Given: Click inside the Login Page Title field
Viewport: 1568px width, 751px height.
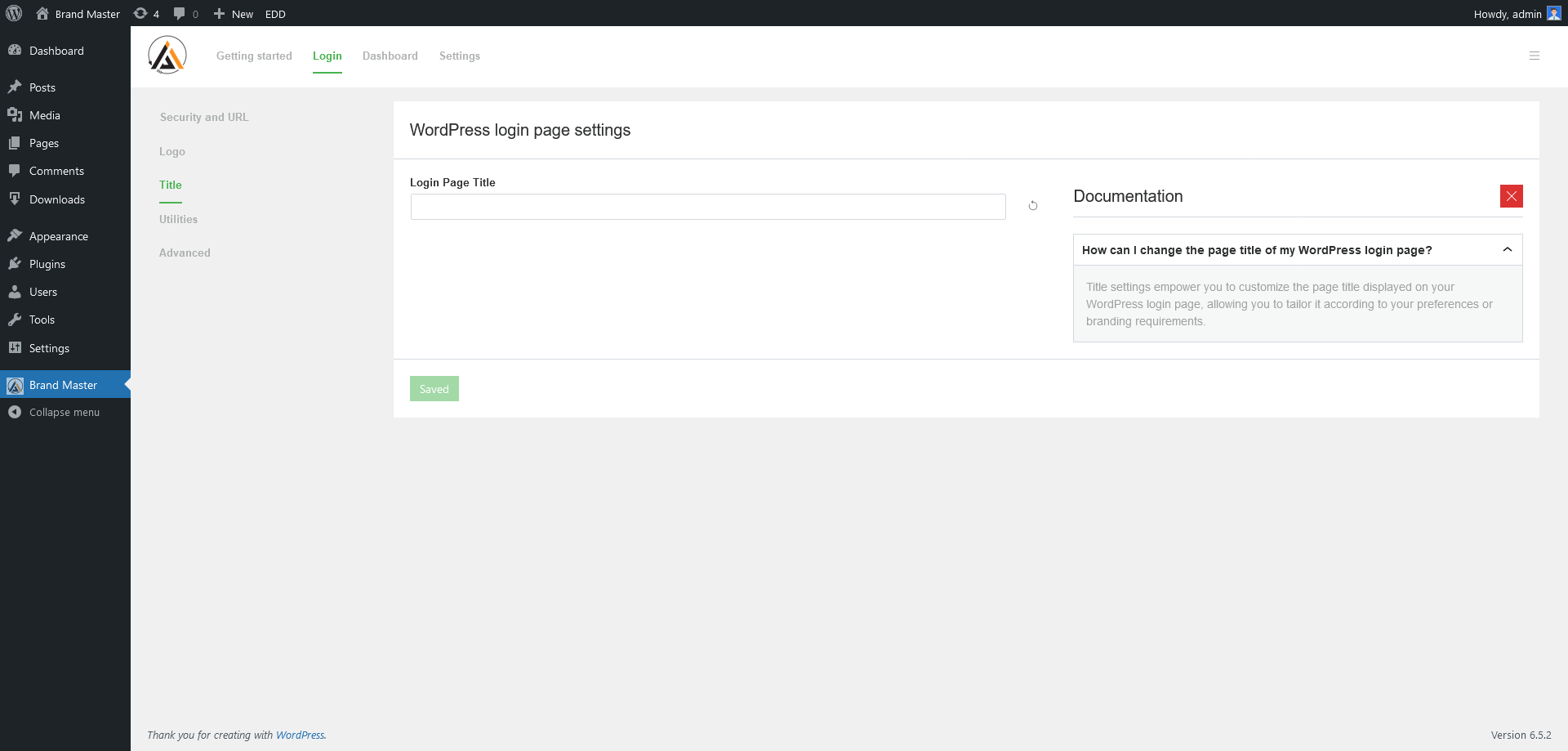Looking at the screenshot, I should coord(707,206).
